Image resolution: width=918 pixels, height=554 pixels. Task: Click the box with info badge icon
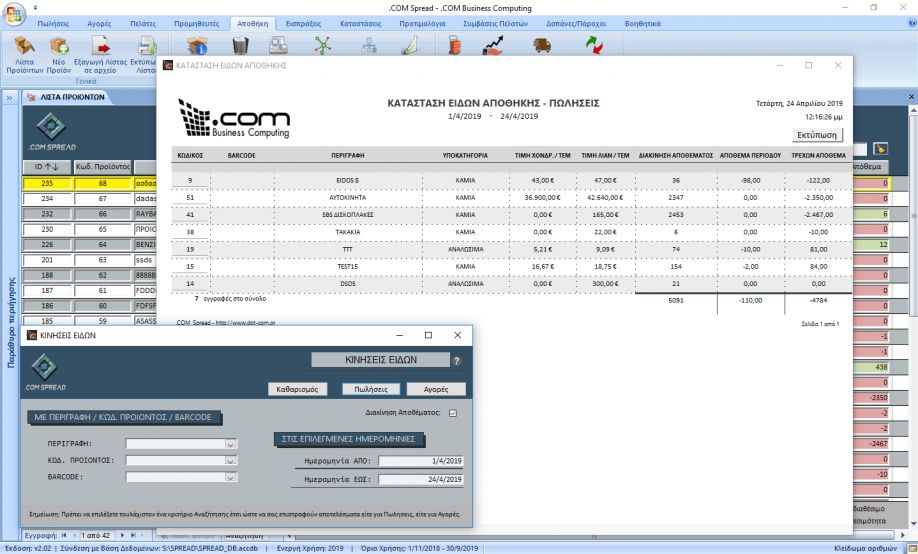tap(197, 45)
